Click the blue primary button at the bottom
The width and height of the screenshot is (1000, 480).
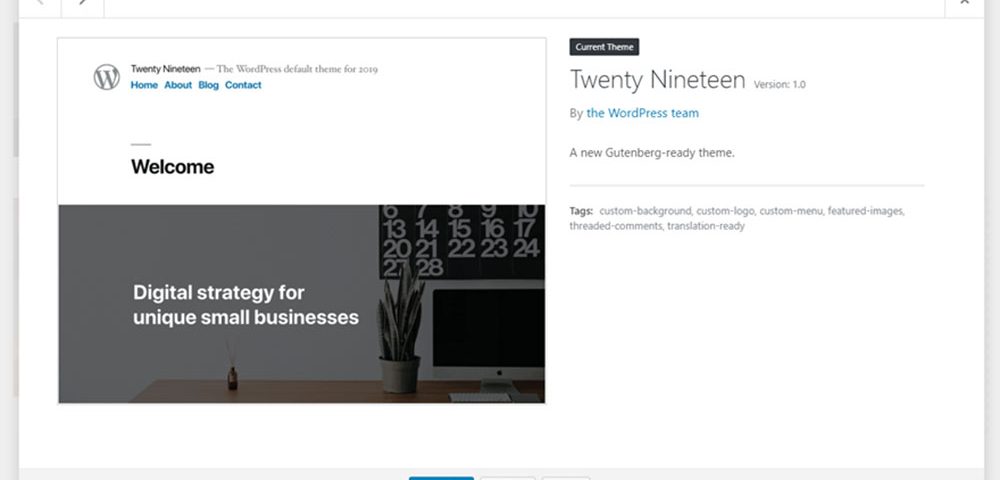click(x=441, y=478)
